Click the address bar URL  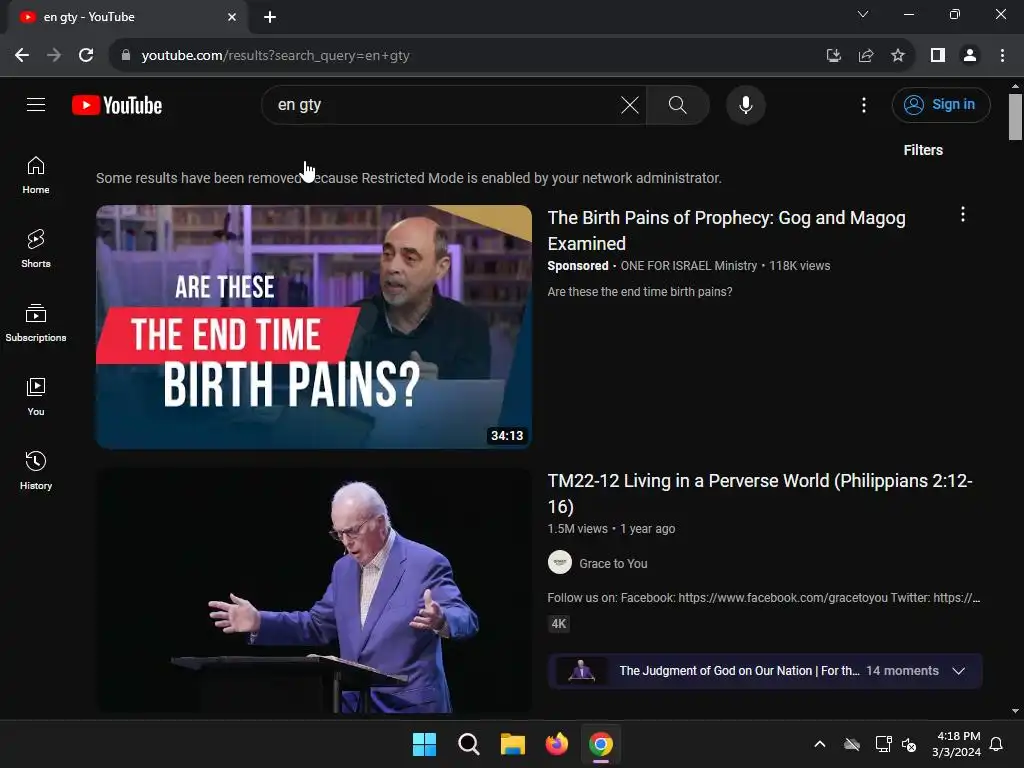pos(275,56)
